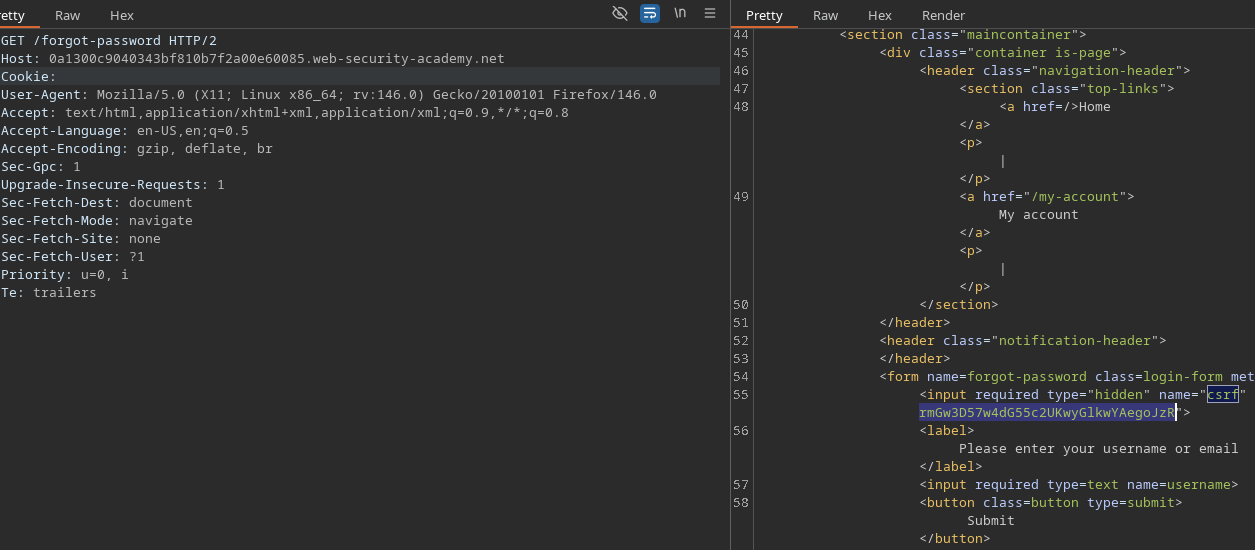Click the crossed-out eye icon in request editor
Screen dimensions: 1255x550
(620, 13)
